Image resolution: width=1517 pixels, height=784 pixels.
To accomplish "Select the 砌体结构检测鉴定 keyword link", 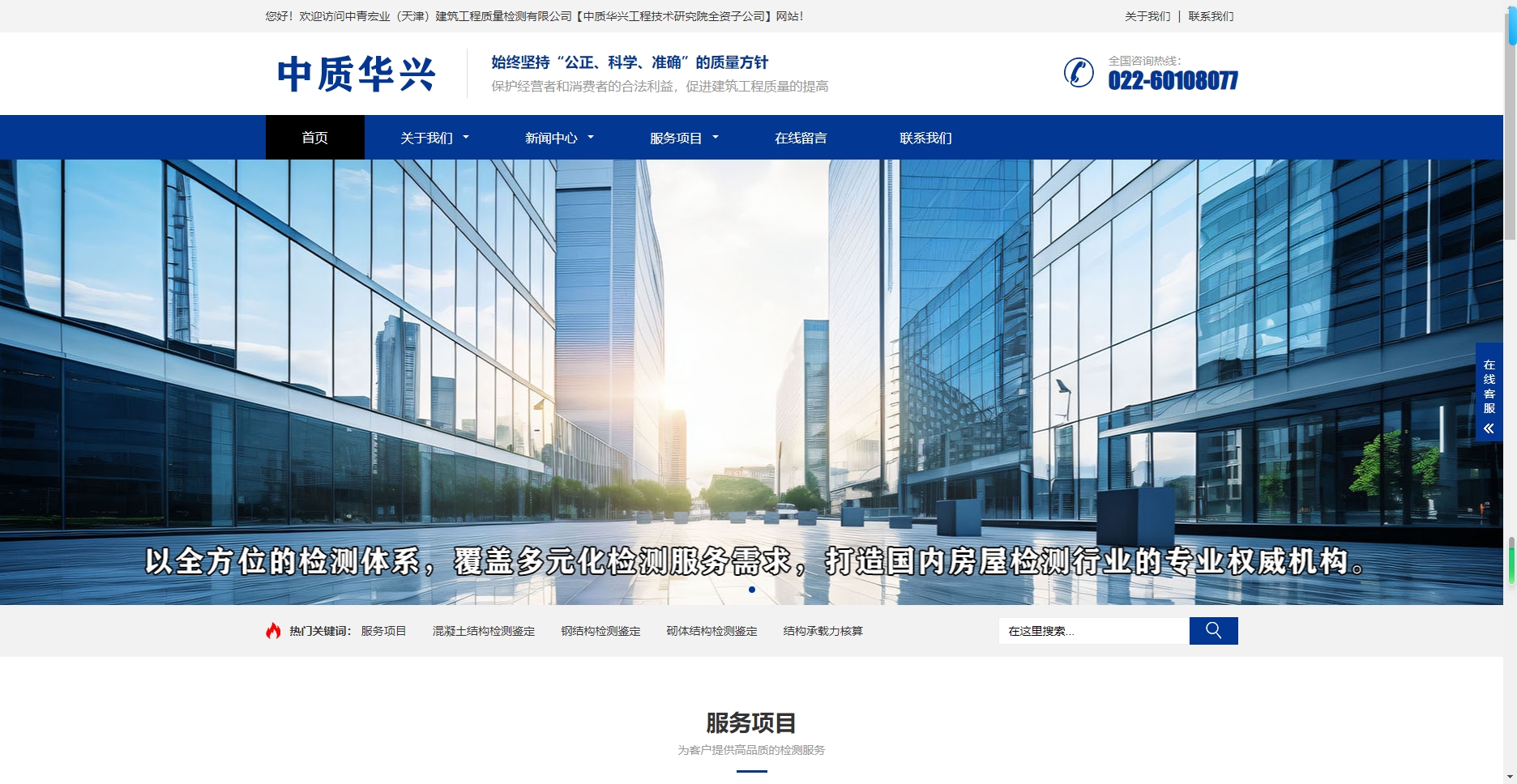I will (x=711, y=631).
